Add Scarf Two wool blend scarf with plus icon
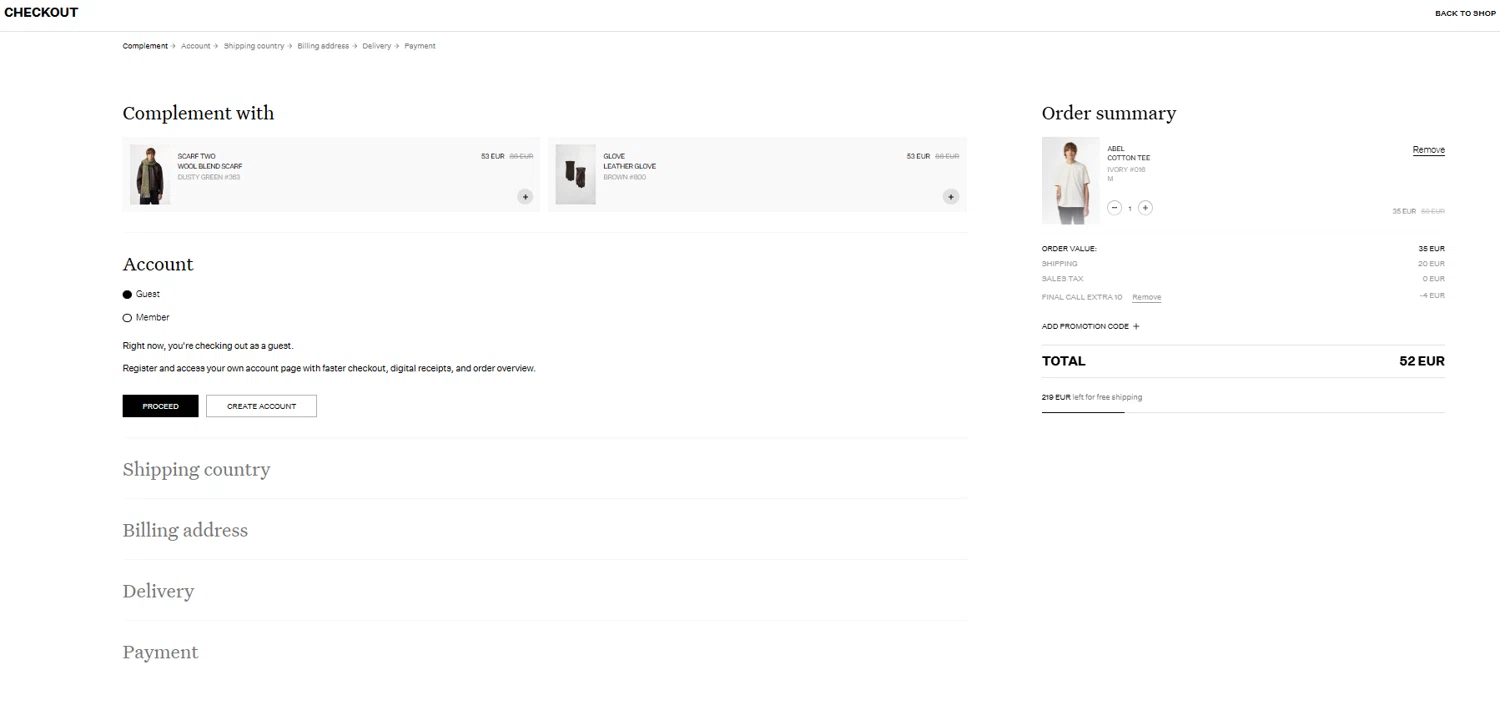Image resolution: width=1500 pixels, height=711 pixels. [525, 196]
